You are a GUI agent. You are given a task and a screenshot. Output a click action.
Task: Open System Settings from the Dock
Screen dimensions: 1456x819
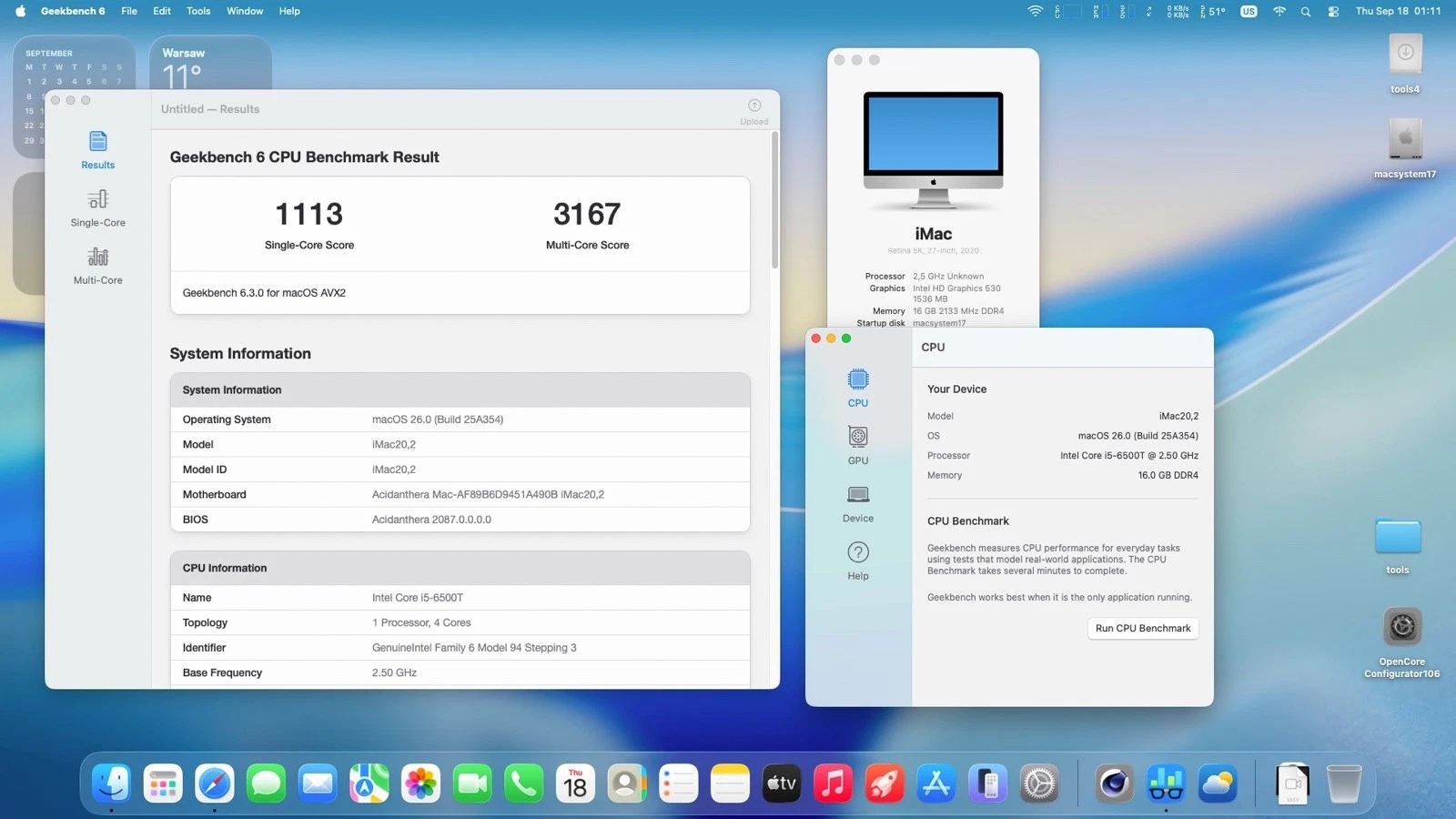point(1039,783)
